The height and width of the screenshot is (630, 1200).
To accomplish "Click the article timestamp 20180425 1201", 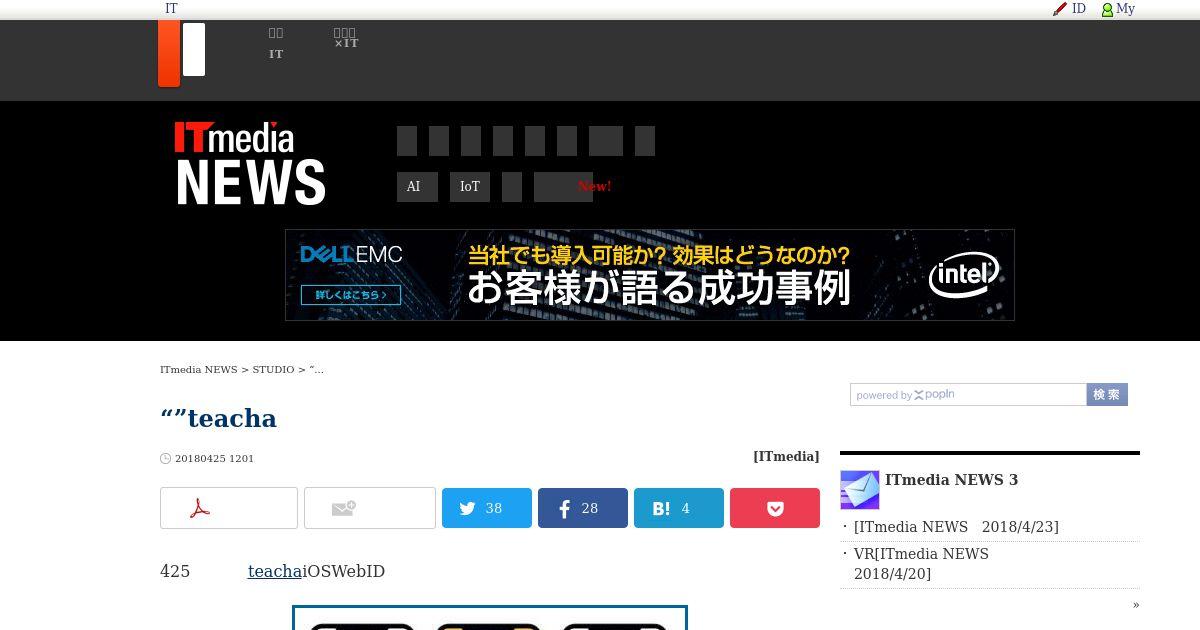I will (x=214, y=459).
